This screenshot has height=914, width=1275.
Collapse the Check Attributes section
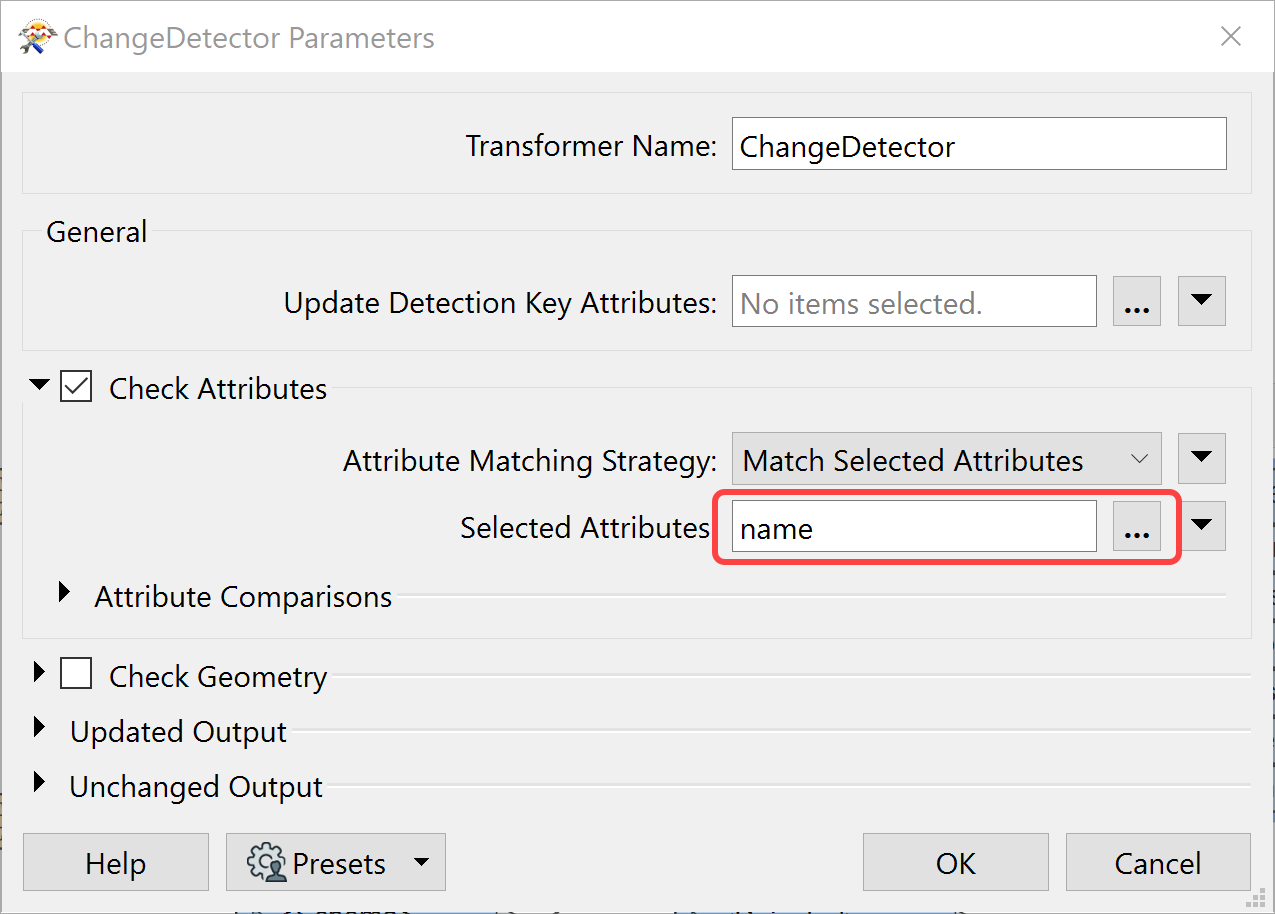point(39,385)
